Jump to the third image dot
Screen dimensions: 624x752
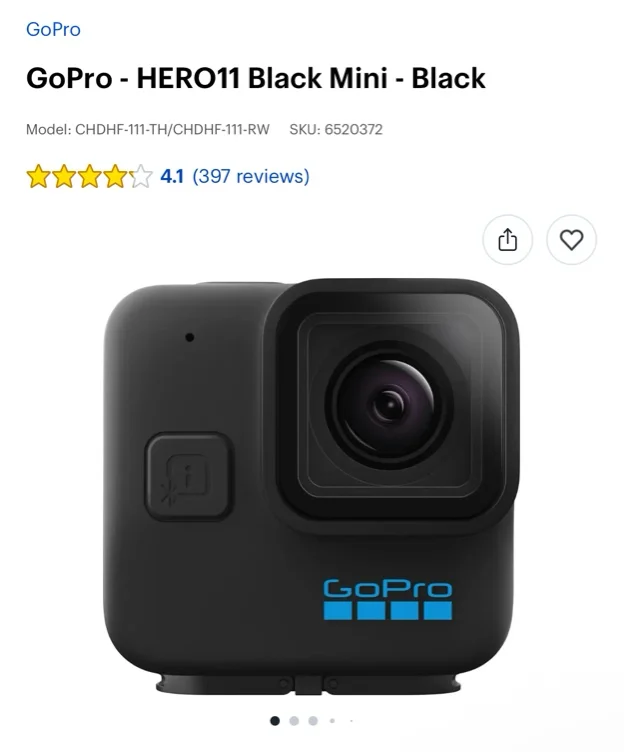click(x=313, y=720)
